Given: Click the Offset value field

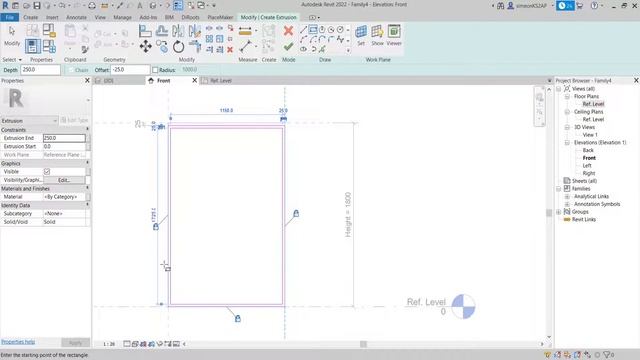Looking at the screenshot, I should pos(130,70).
